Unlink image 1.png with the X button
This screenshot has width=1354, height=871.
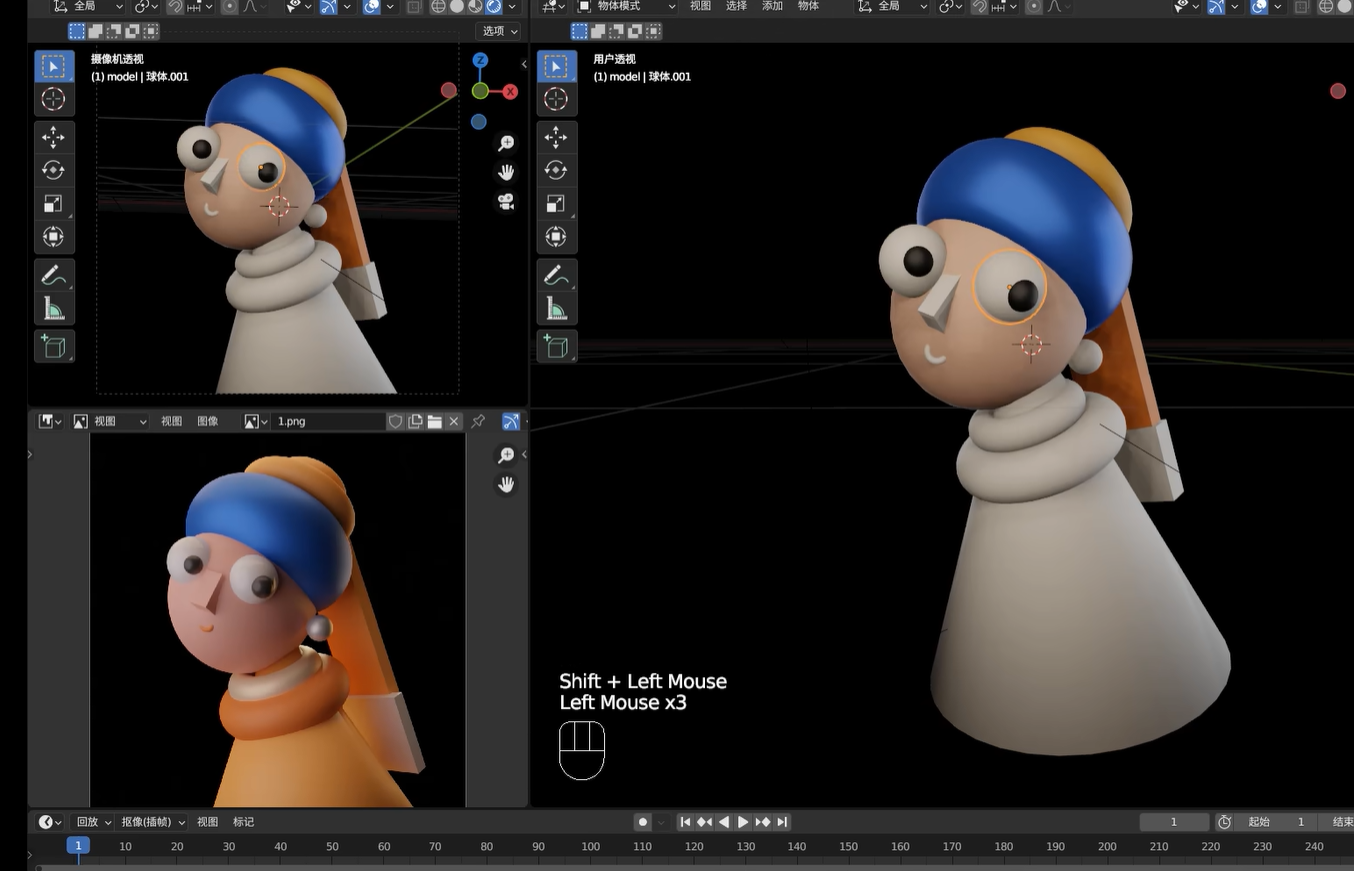coord(454,421)
